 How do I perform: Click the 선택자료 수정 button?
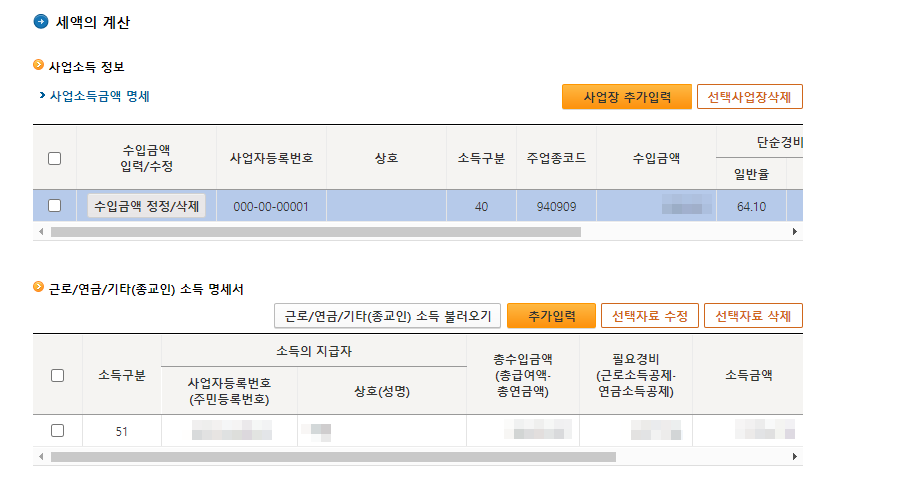point(650,316)
